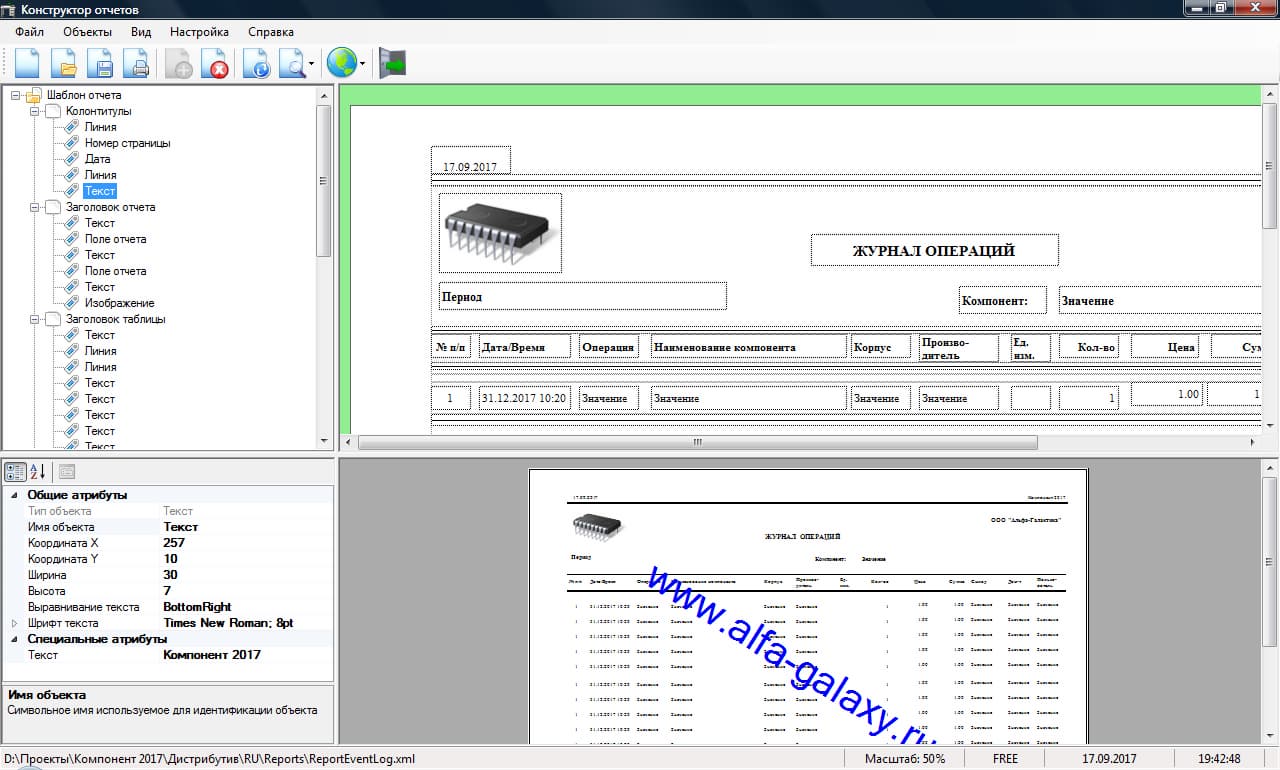
Task: Collapse the Общие атрибуты section
Action: 14,495
